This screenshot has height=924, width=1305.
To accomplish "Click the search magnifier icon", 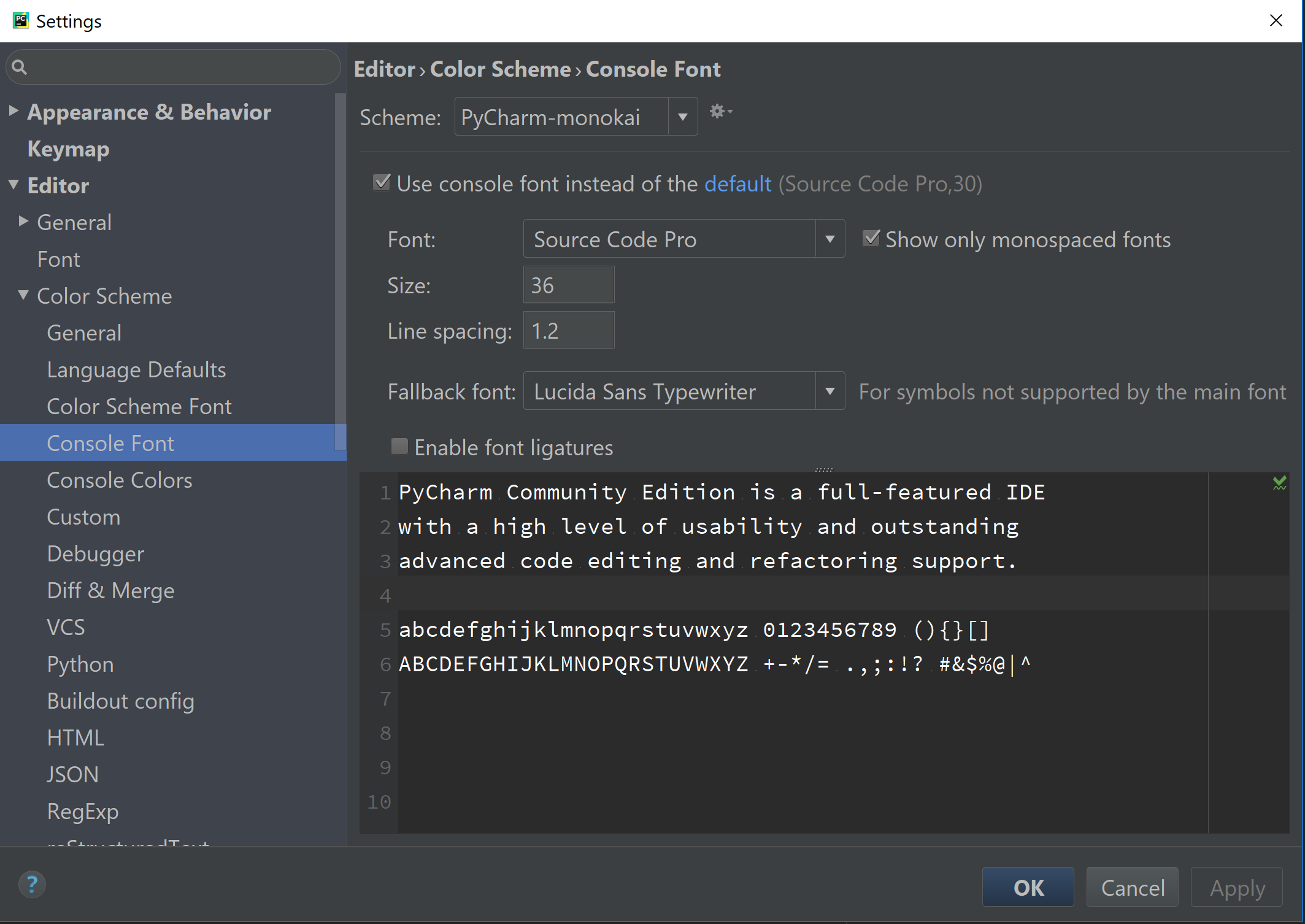I will pos(20,67).
